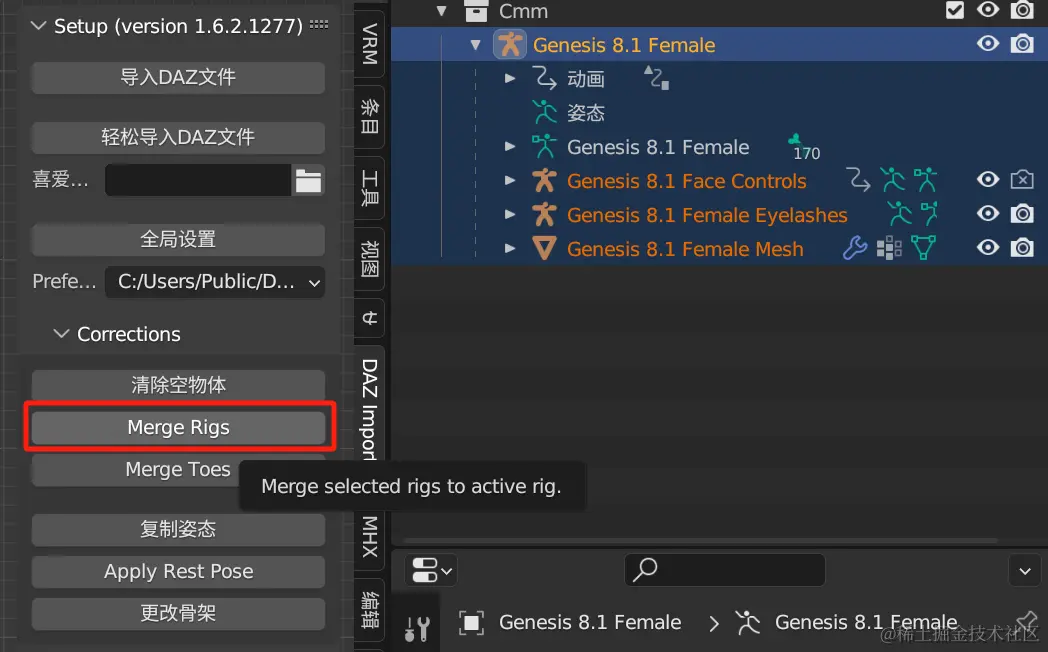Hide Genesis 8.1 Female Mesh in viewport
Image resolution: width=1048 pixels, height=652 pixels.
click(988, 247)
